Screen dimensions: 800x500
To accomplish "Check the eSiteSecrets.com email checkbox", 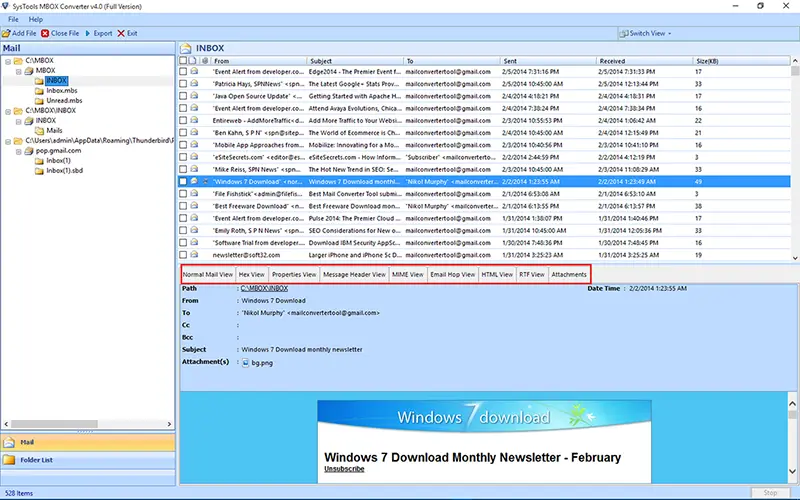I will 183,158.
